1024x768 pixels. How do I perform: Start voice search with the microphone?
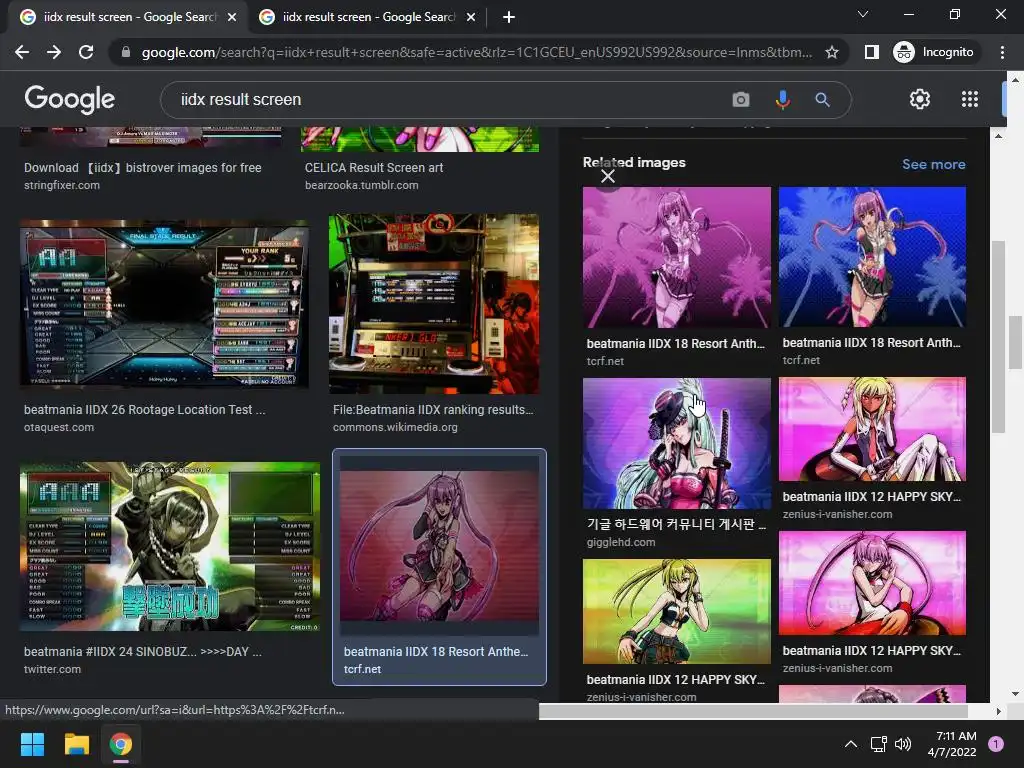point(782,99)
